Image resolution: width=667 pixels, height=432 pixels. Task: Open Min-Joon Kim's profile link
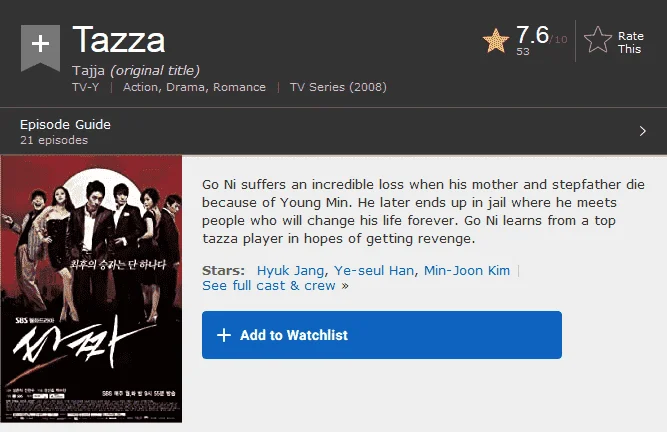coord(467,270)
